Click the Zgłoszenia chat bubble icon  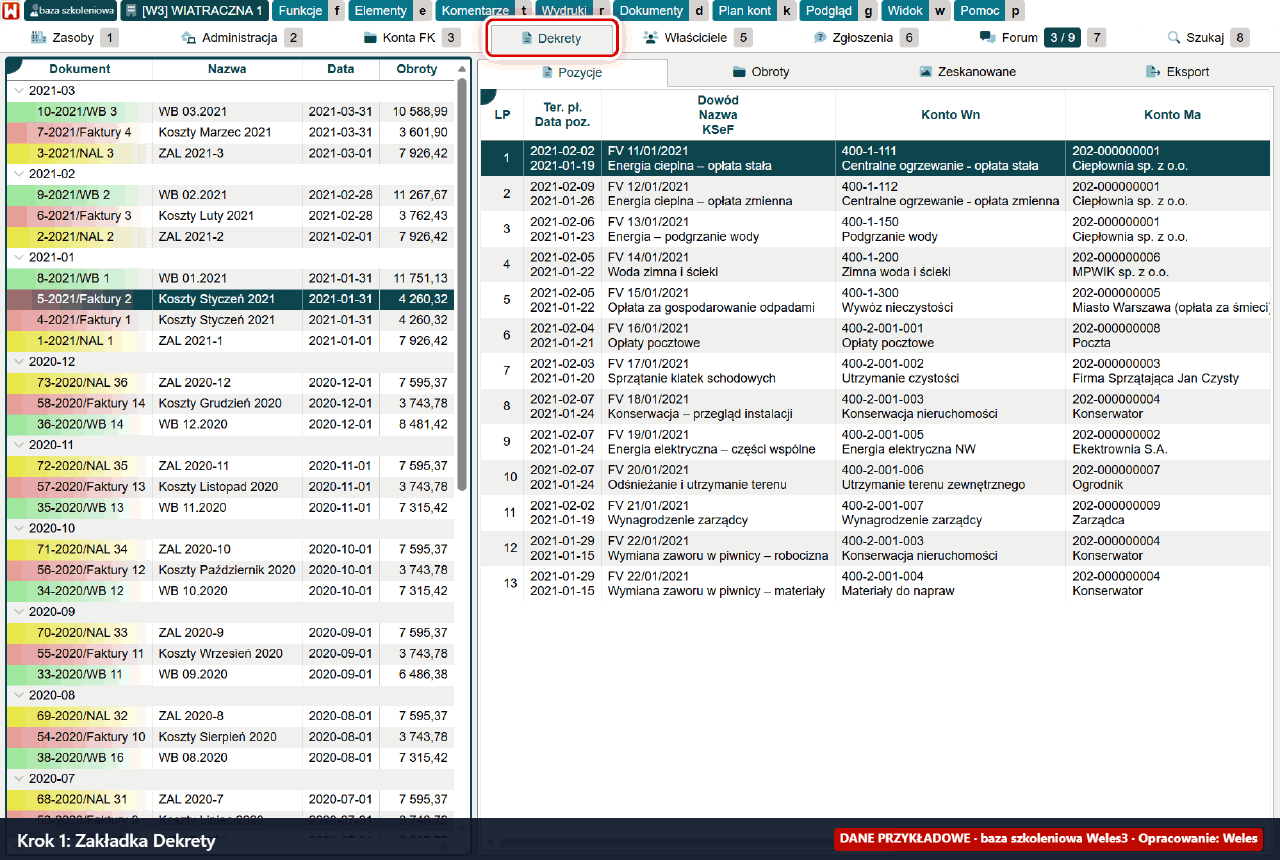pyautogui.click(x=820, y=38)
